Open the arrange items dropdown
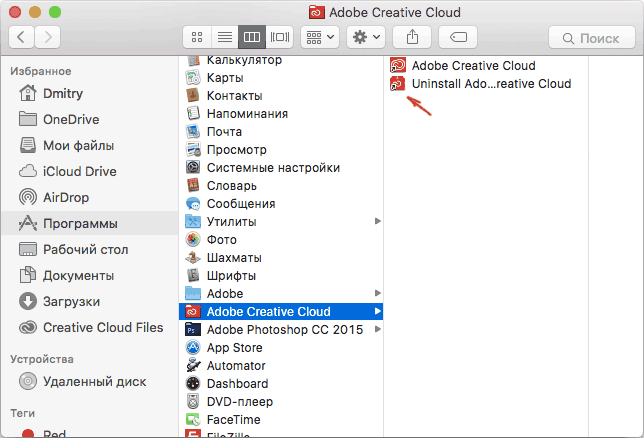Viewport: 644px width, 438px height. (320, 37)
